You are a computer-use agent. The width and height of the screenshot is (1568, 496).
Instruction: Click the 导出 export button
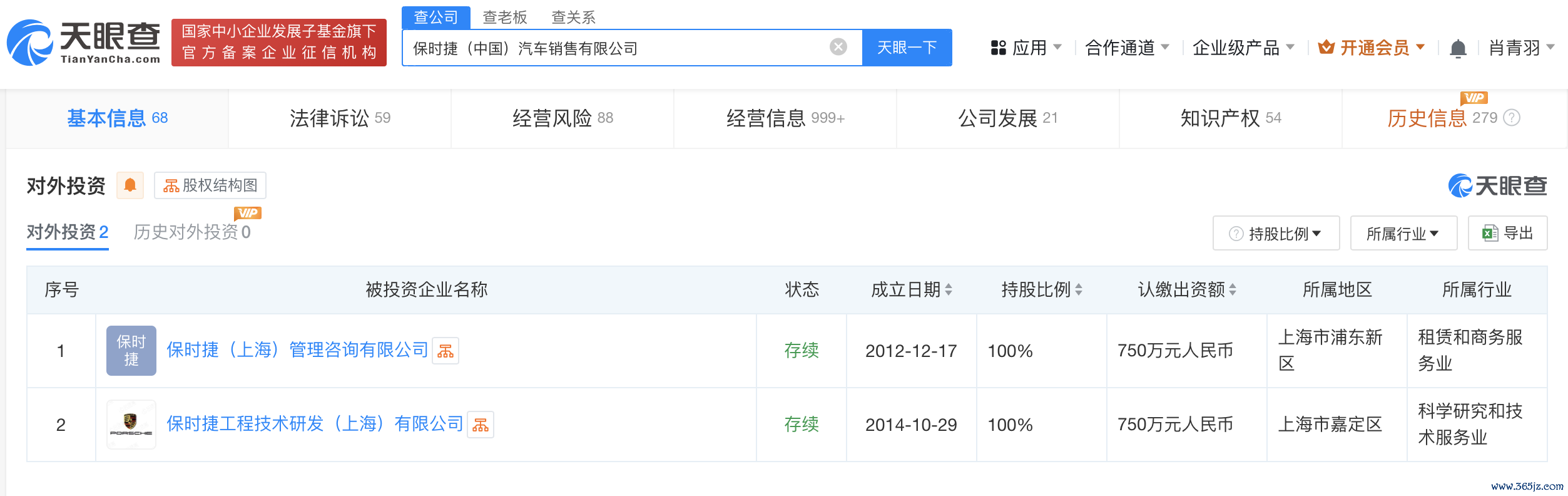(x=1508, y=234)
